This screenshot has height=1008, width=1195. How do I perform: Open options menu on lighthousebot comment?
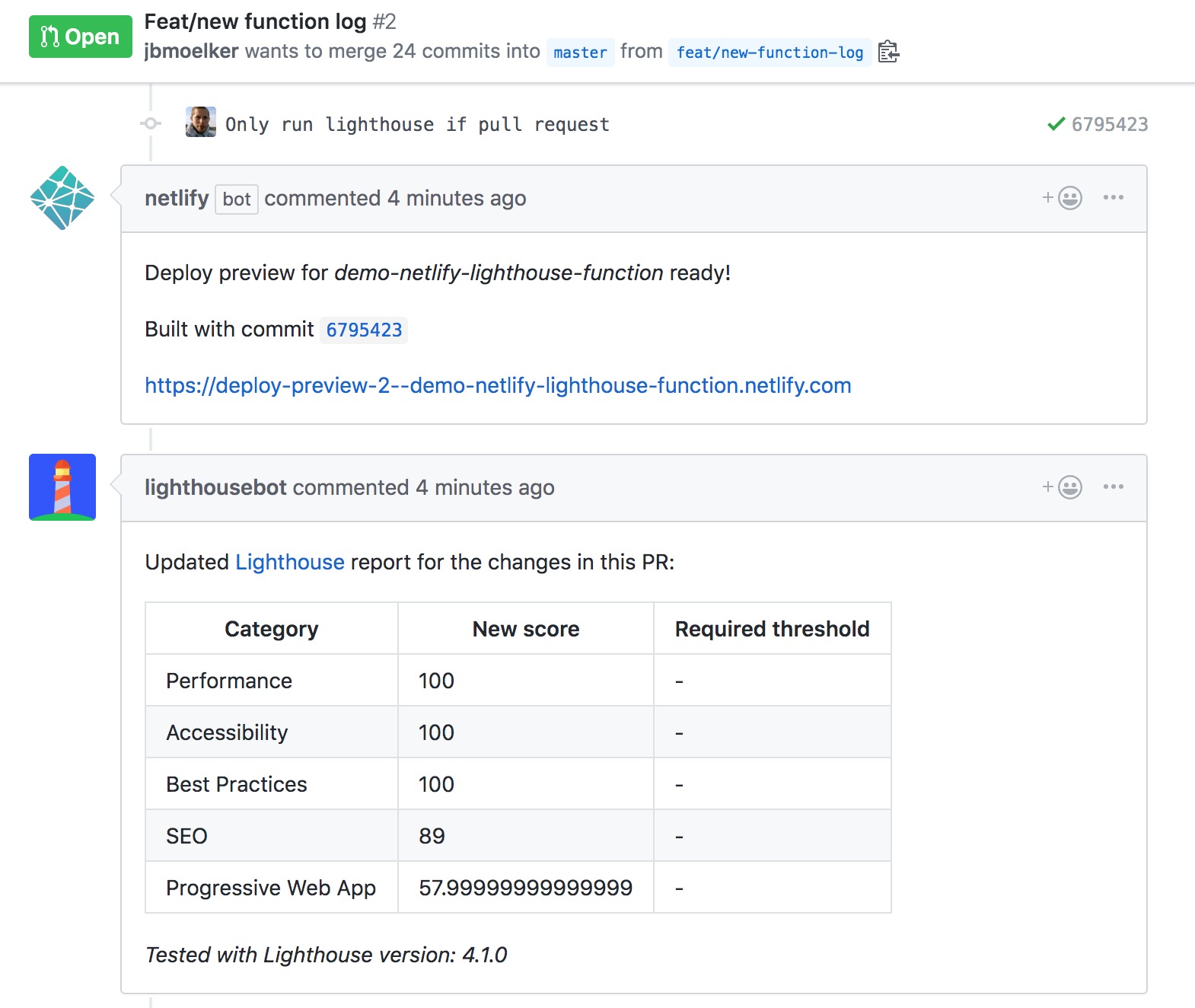pyautogui.click(x=1114, y=487)
